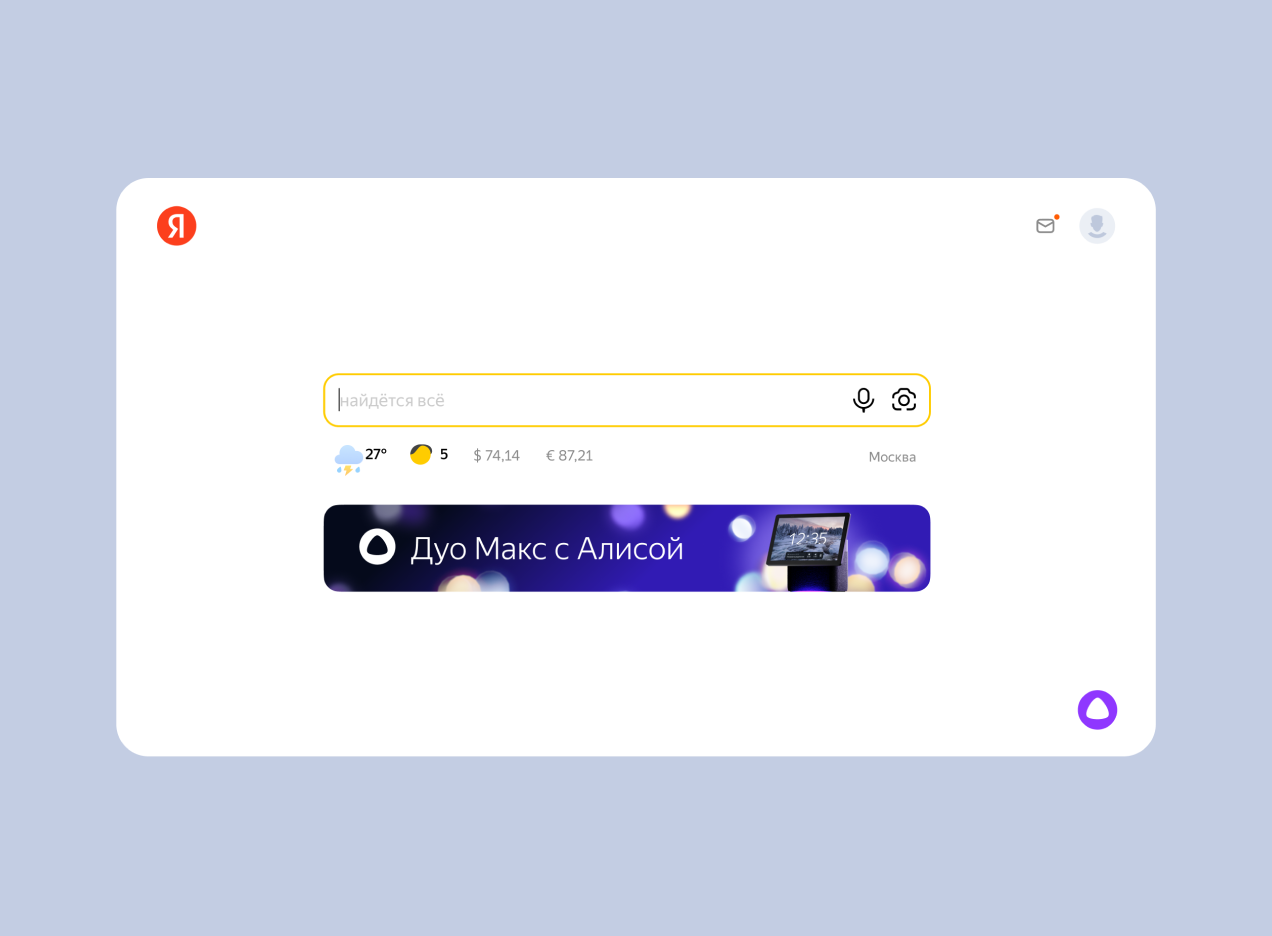The image size is (1272, 936).
Task: Launch the purple Alice assistant button
Action: tap(1097, 710)
